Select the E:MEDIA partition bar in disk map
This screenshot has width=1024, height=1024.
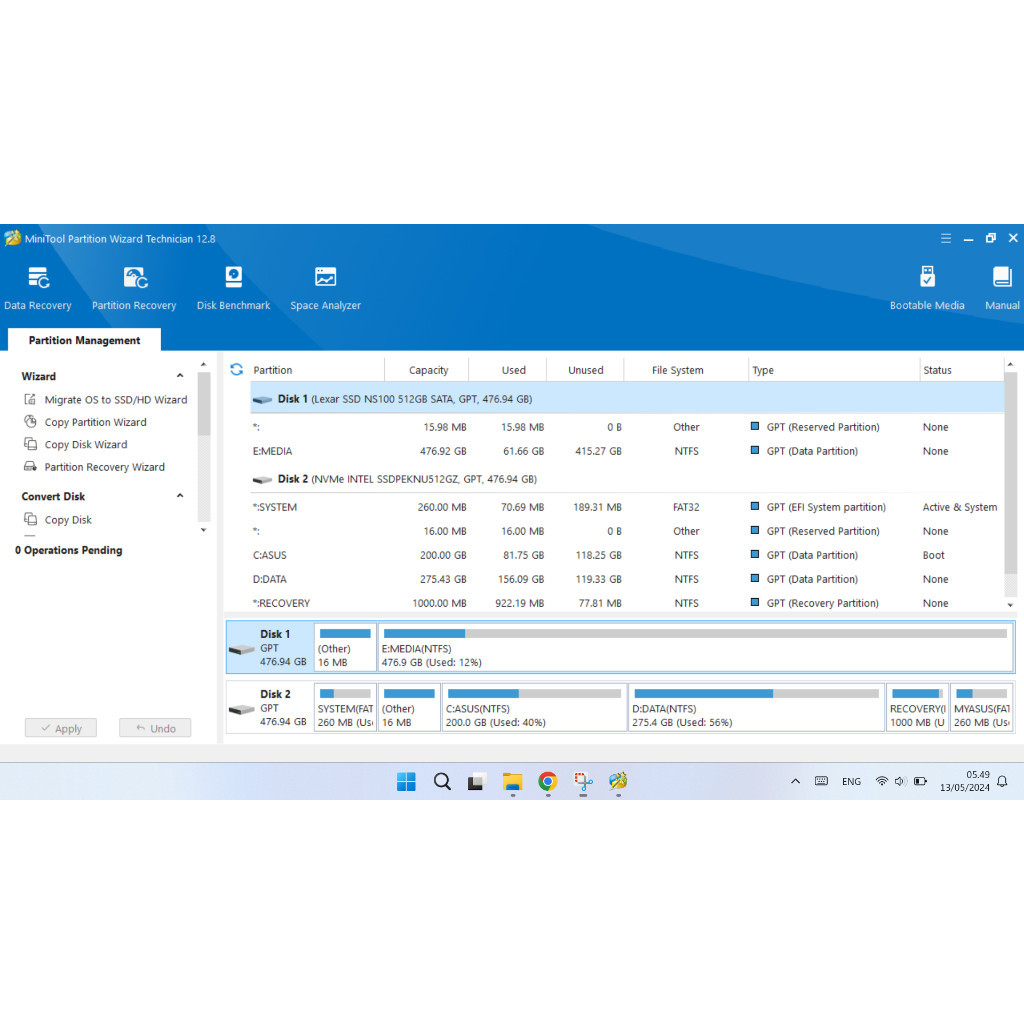[x=694, y=647]
